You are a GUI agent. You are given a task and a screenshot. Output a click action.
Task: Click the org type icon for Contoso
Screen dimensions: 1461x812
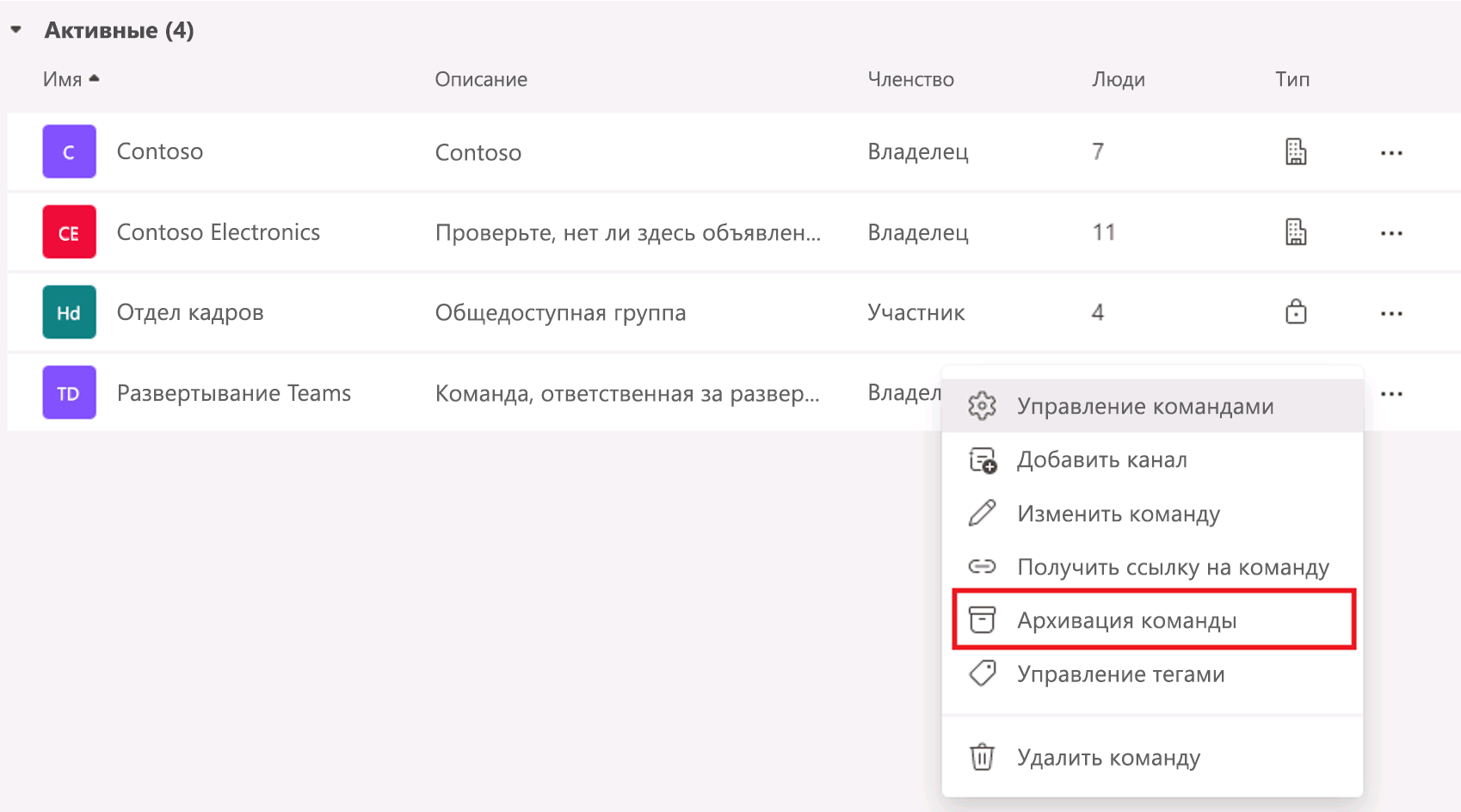[x=1296, y=151]
